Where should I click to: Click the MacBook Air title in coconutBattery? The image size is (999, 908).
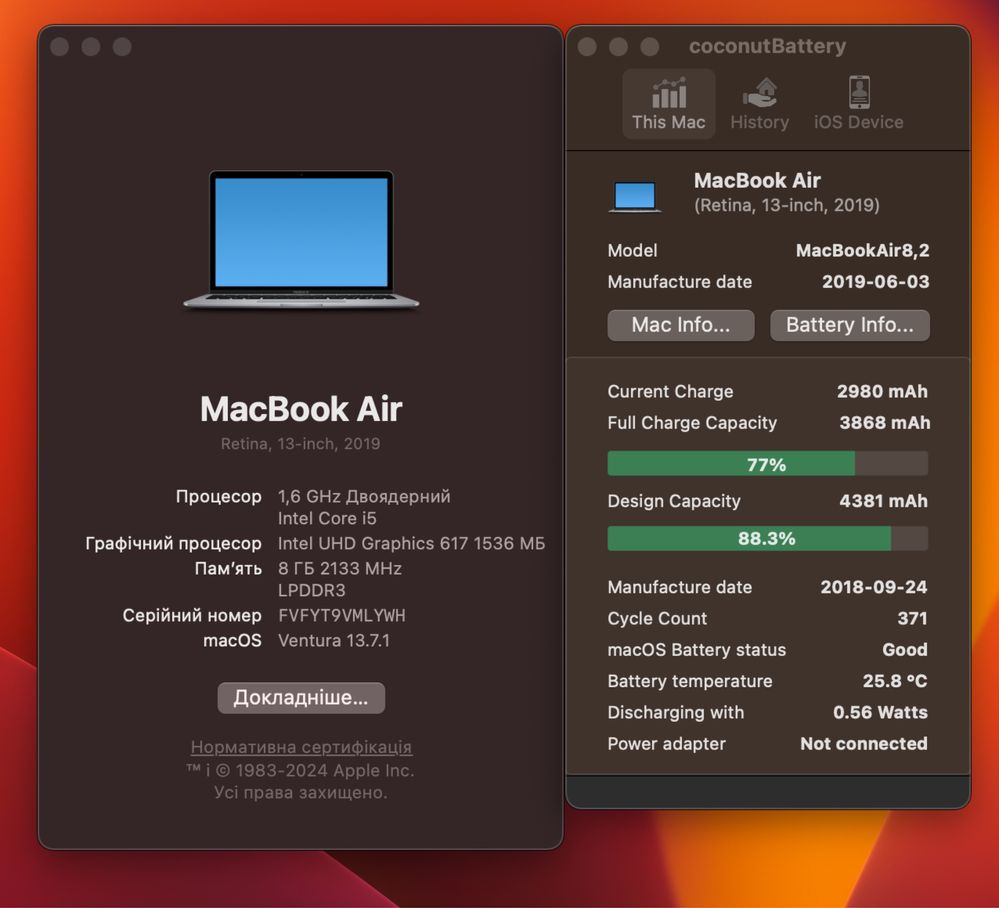point(757,180)
